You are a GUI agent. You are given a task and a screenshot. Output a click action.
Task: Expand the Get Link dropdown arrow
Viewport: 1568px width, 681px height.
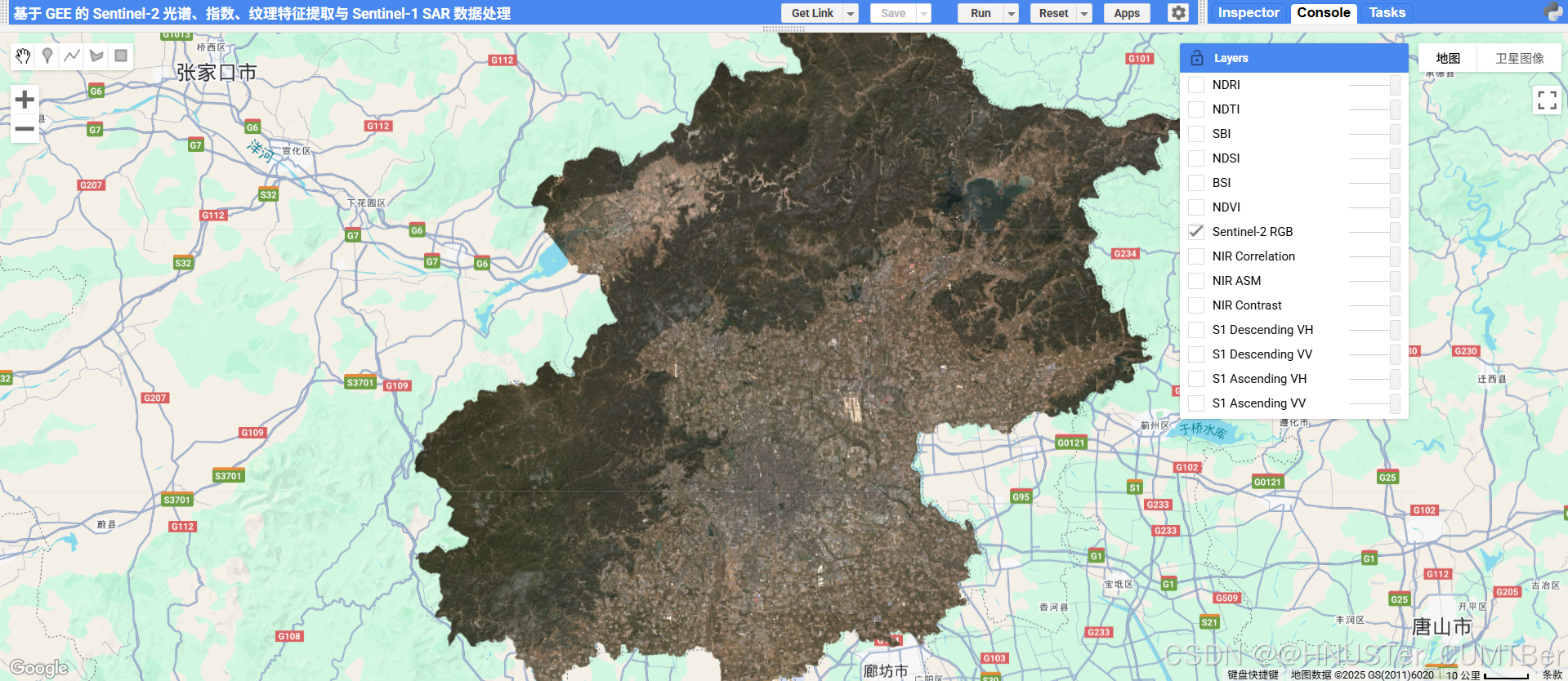click(x=851, y=13)
